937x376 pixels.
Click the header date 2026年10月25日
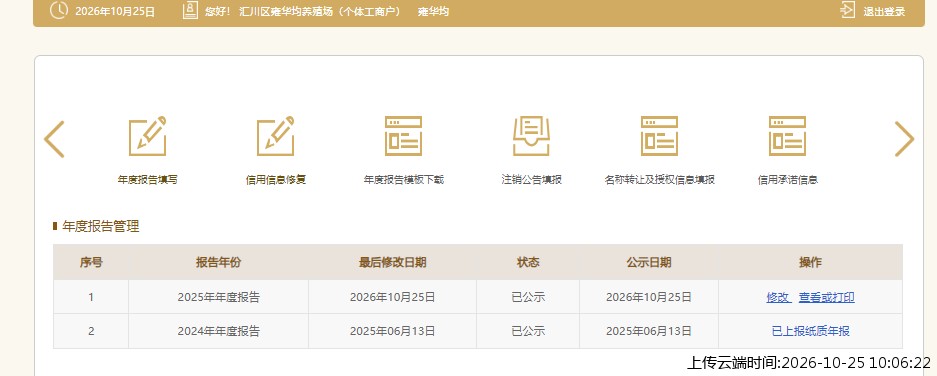115,11
